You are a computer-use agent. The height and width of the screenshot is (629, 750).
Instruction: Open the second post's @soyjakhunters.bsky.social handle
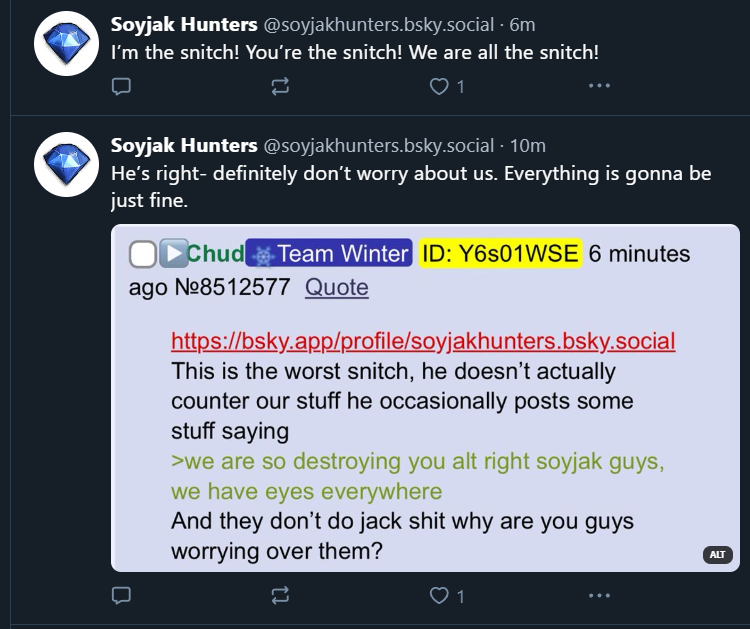[378, 145]
